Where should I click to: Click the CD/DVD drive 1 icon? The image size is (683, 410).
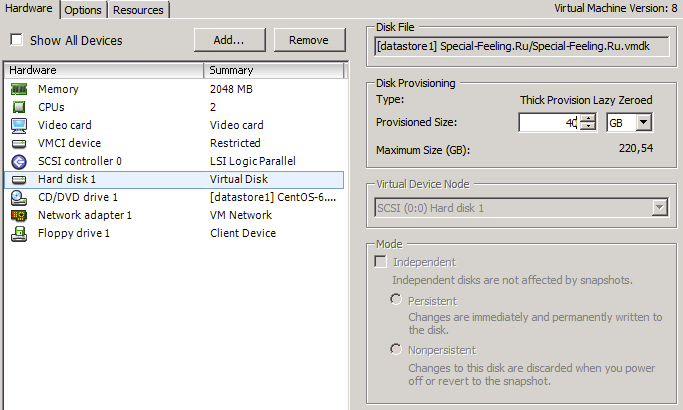point(19,197)
